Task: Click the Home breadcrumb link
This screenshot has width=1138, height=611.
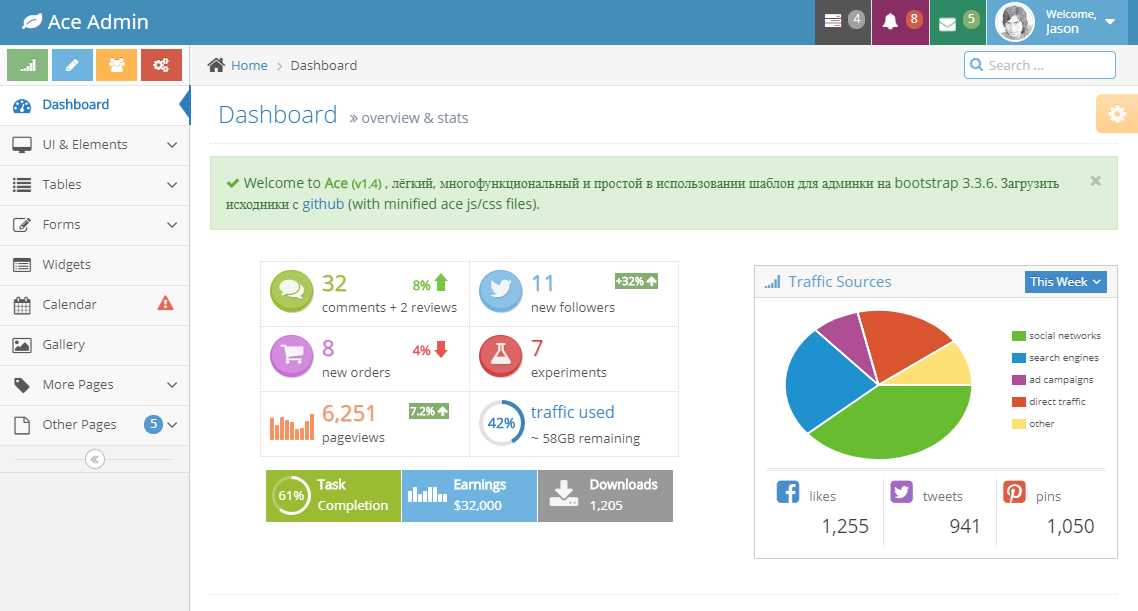Action: (x=249, y=65)
